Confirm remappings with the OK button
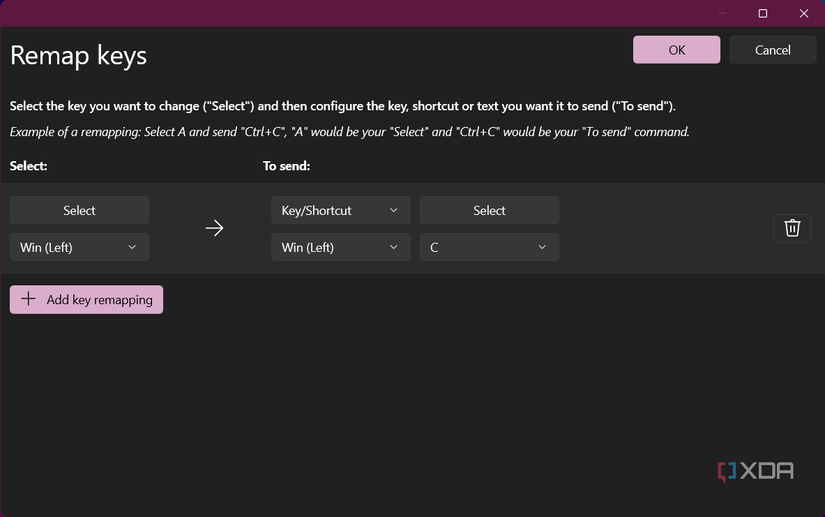The height and width of the screenshot is (517, 825). click(x=676, y=50)
